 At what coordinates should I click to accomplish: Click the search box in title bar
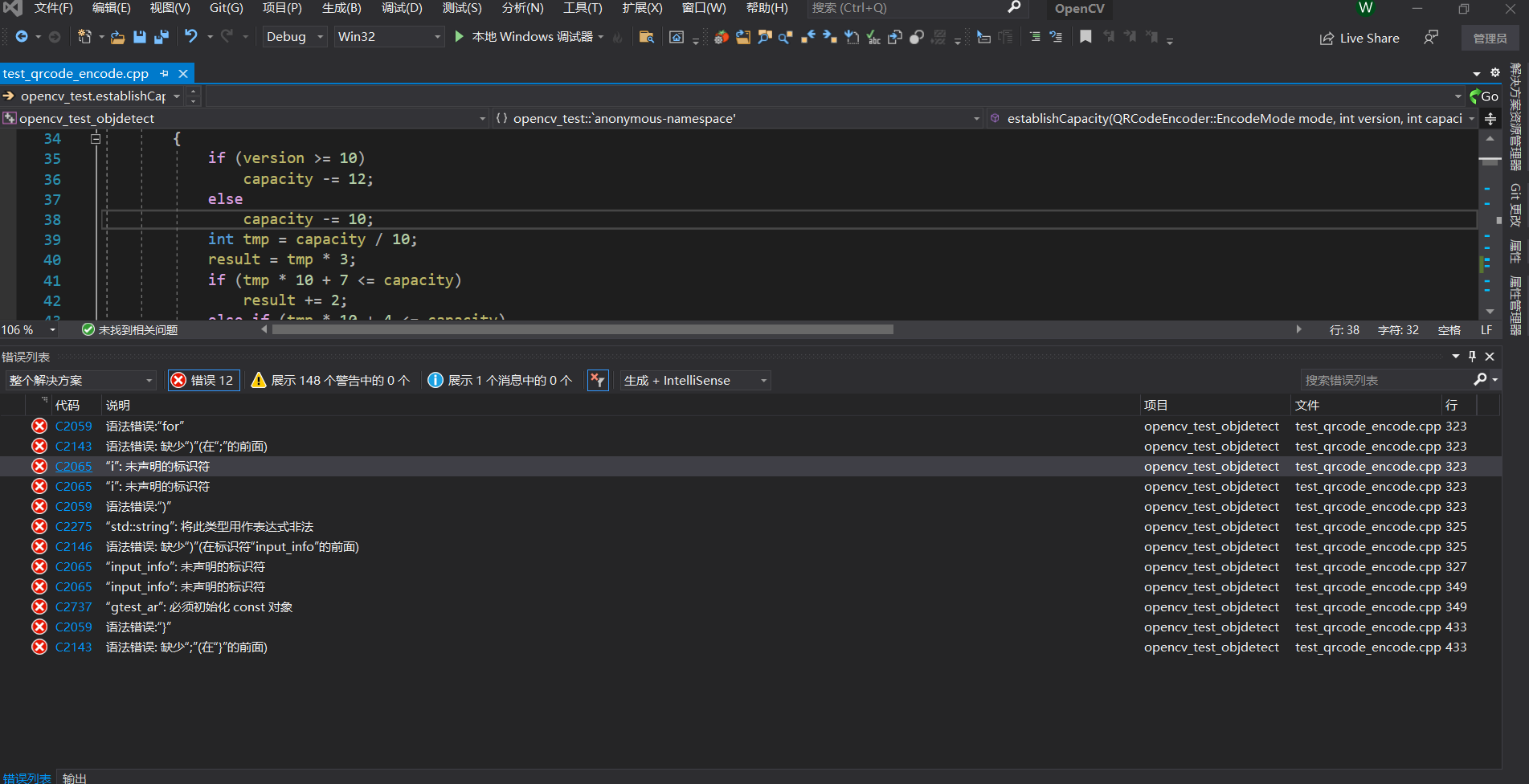pos(916,8)
